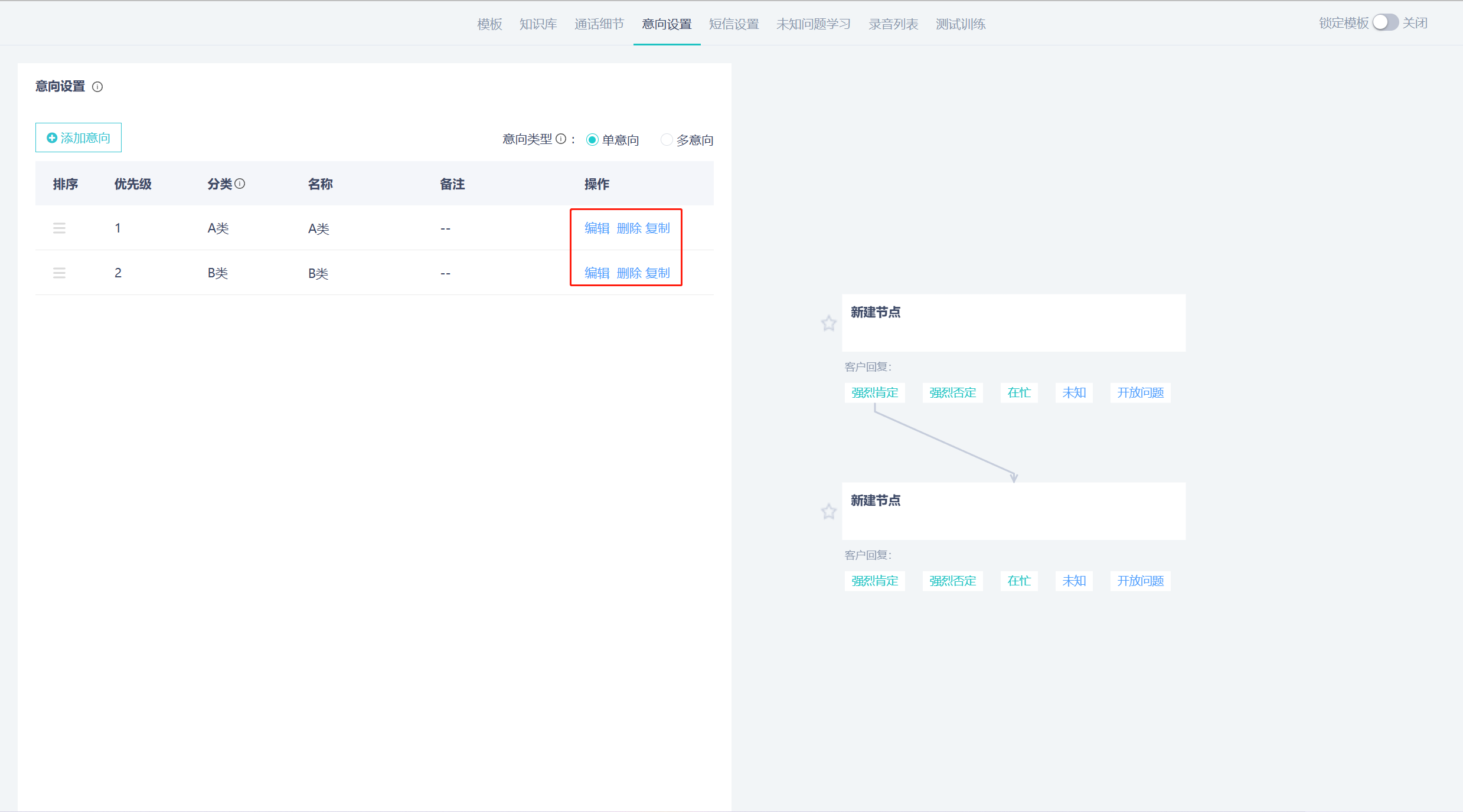Click 复制 for the A类 row
The height and width of the screenshot is (812, 1463).
658,228
